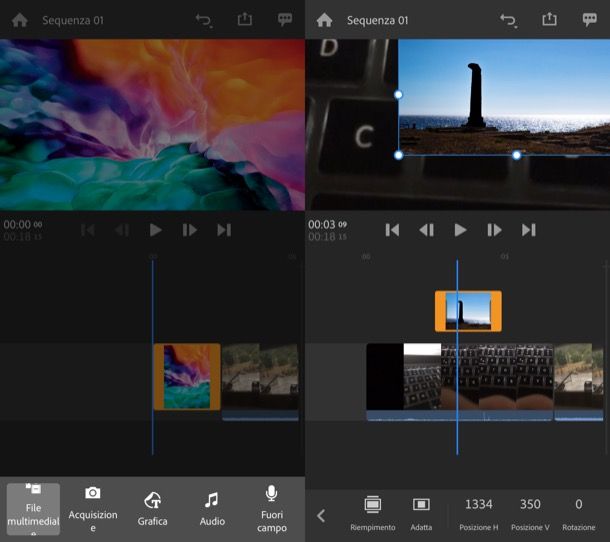Tap the 00:03 09 timecode
Viewport: 610px width, 542px height.
tap(327, 225)
